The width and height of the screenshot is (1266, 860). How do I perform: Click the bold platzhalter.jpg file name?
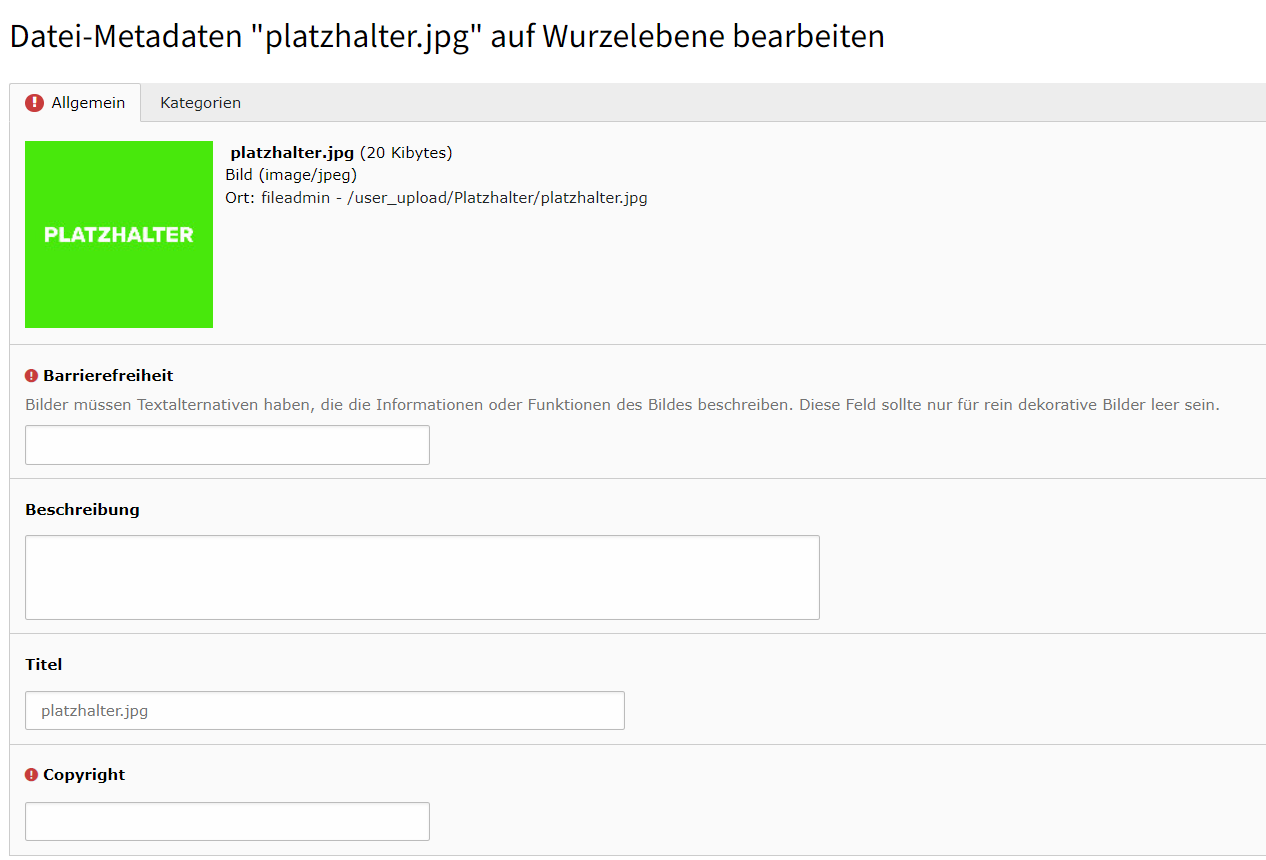click(x=292, y=153)
